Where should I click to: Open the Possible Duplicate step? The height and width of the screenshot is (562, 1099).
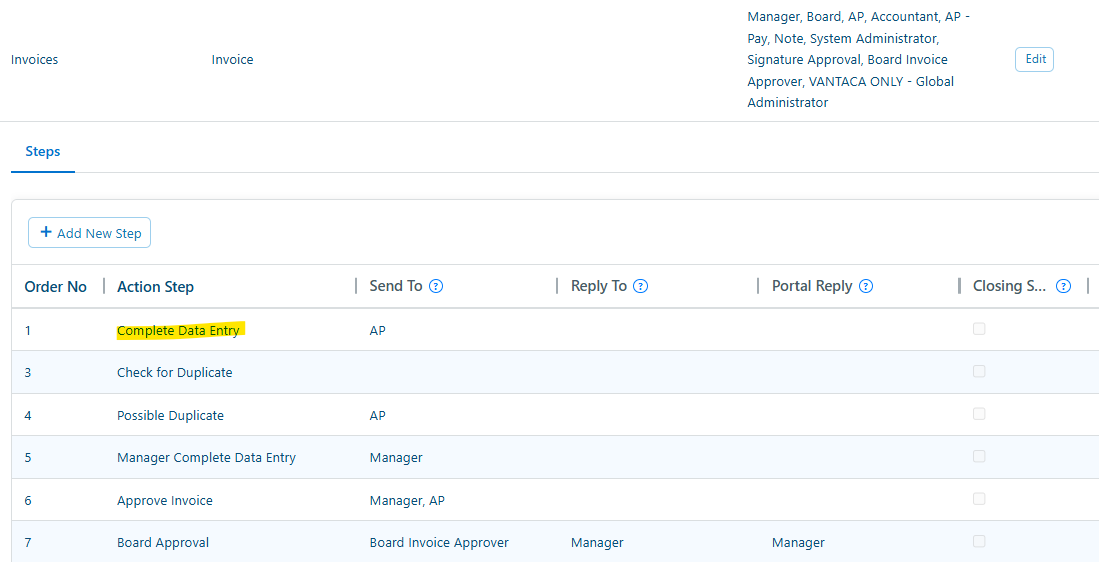coord(170,416)
